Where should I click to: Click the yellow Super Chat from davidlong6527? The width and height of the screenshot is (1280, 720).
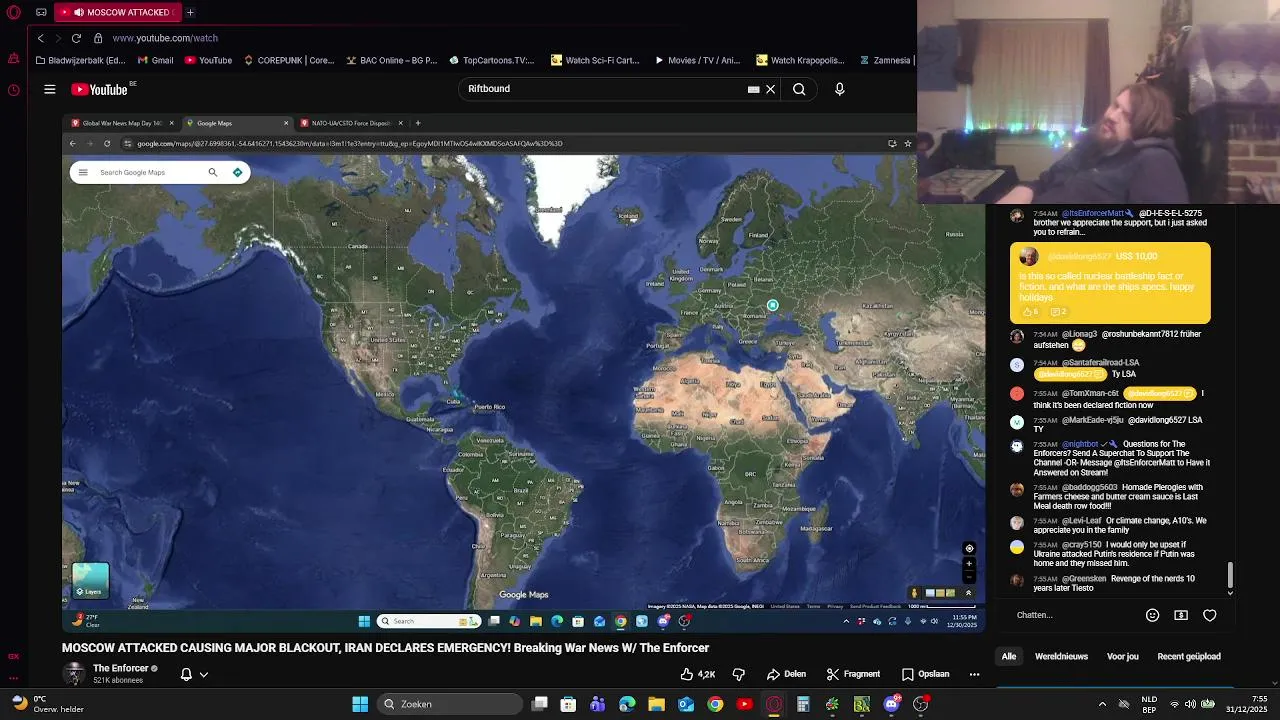[1110, 283]
